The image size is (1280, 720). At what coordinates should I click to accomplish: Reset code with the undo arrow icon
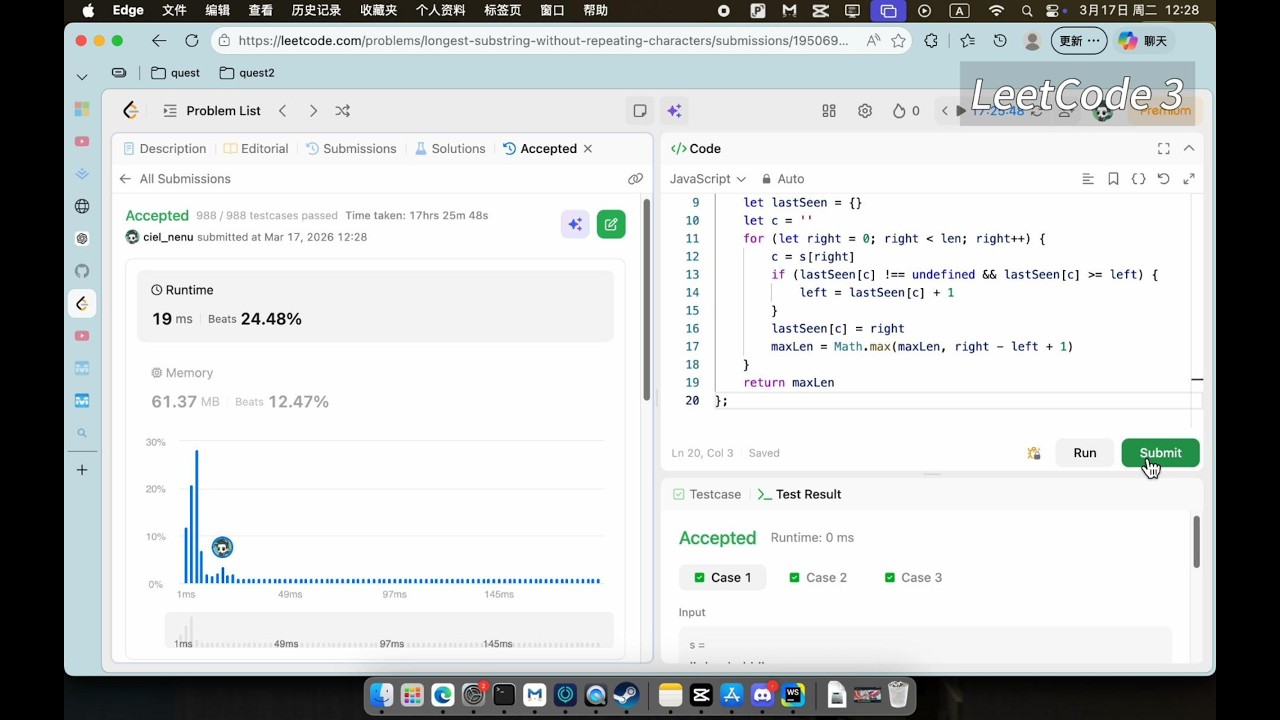(x=1163, y=179)
